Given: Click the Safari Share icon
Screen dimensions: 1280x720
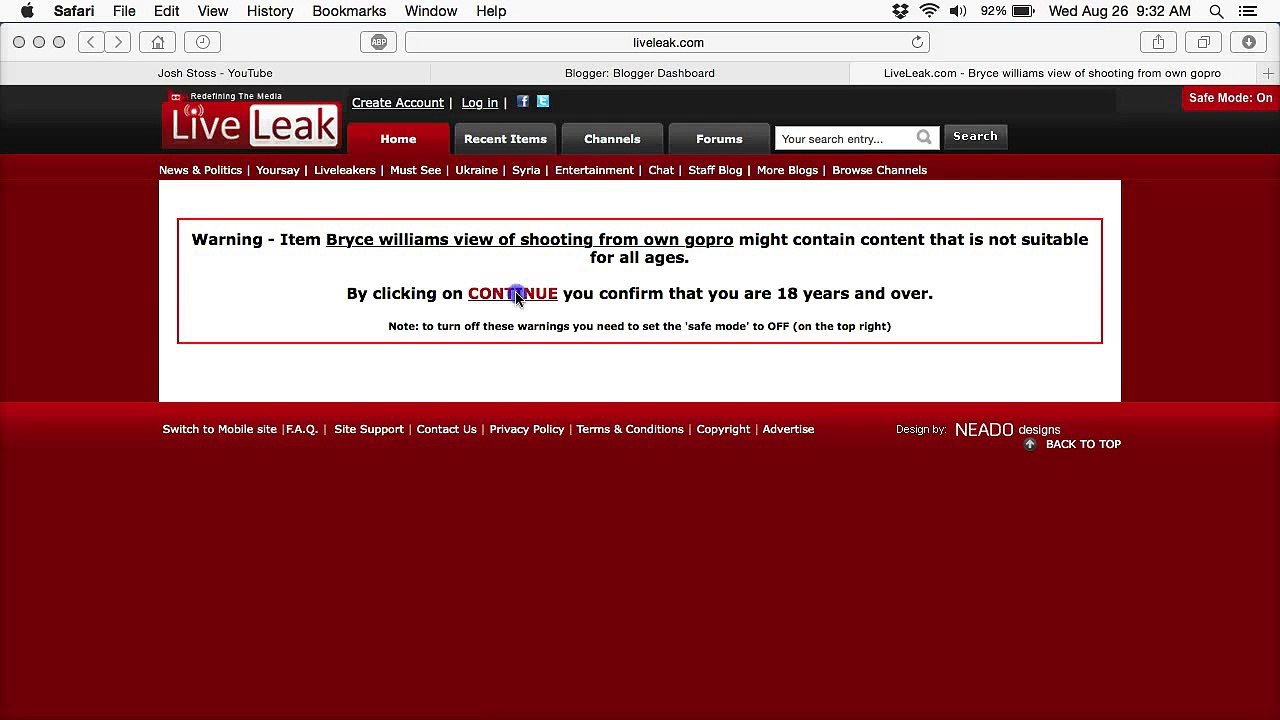Looking at the screenshot, I should 1158,42.
